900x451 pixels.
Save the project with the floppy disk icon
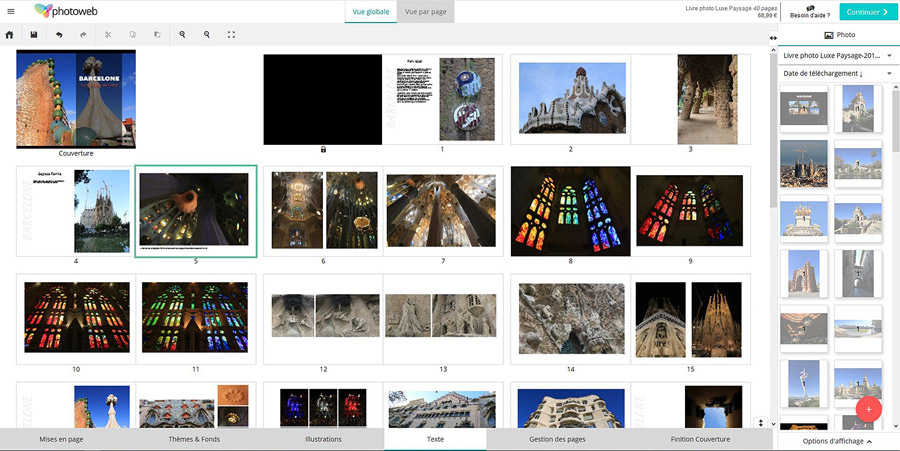[x=34, y=35]
